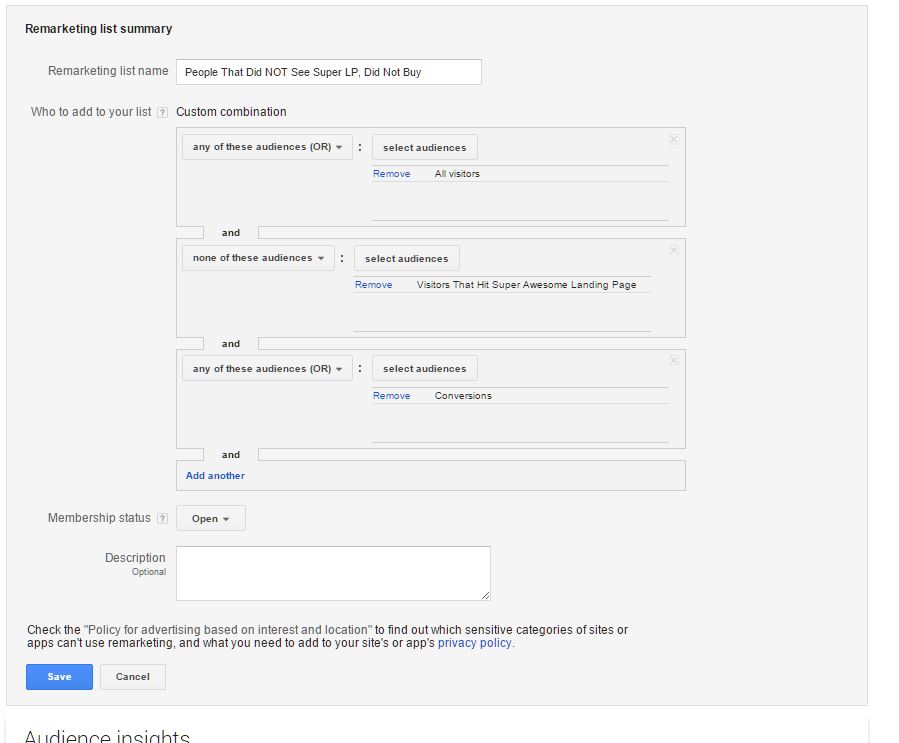Save the remarketing list
899x743 pixels.
(59, 676)
